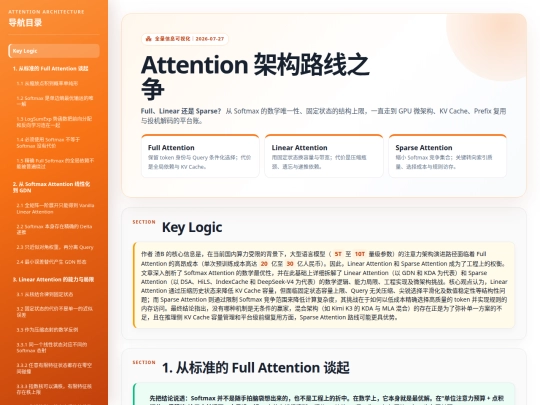Click the ATTENTION ARCHITECTURE sidebar label
The width and height of the screenshot is (540, 405).
[x=46, y=12]
